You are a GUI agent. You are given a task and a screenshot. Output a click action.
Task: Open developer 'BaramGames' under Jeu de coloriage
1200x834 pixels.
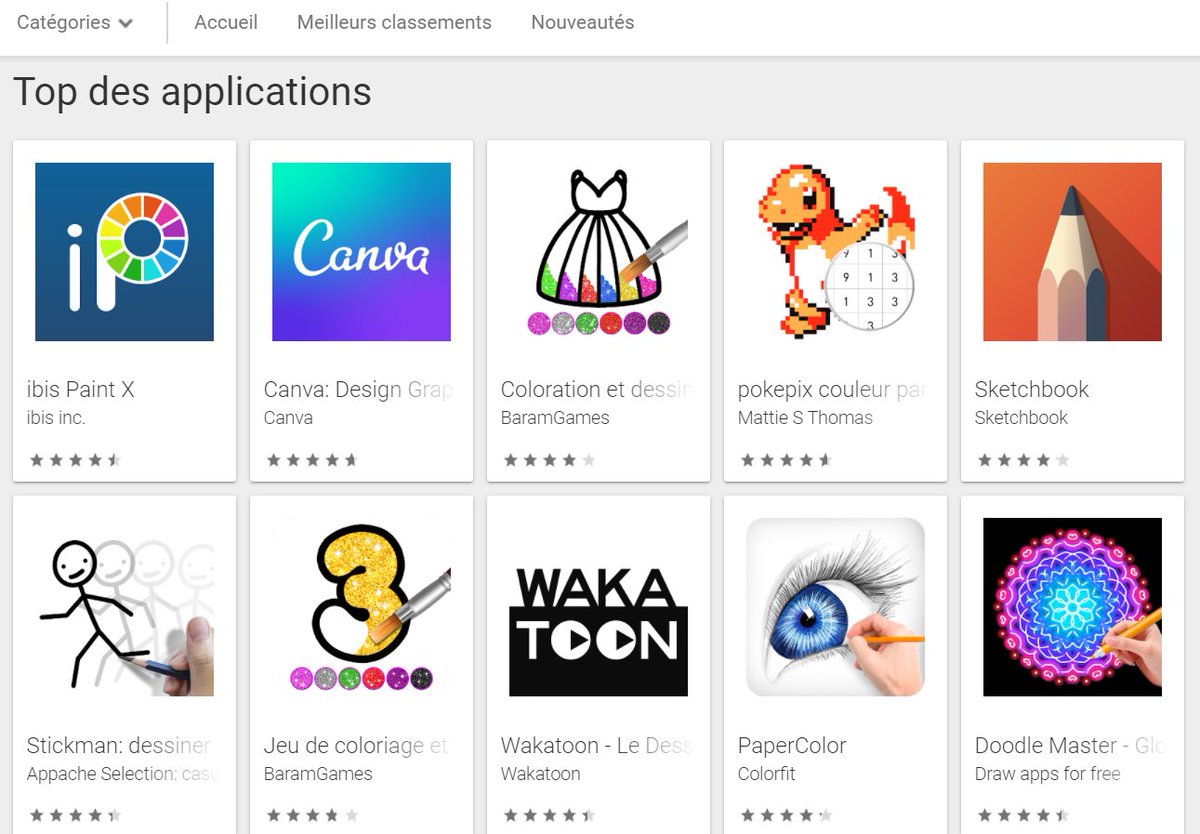(x=318, y=774)
